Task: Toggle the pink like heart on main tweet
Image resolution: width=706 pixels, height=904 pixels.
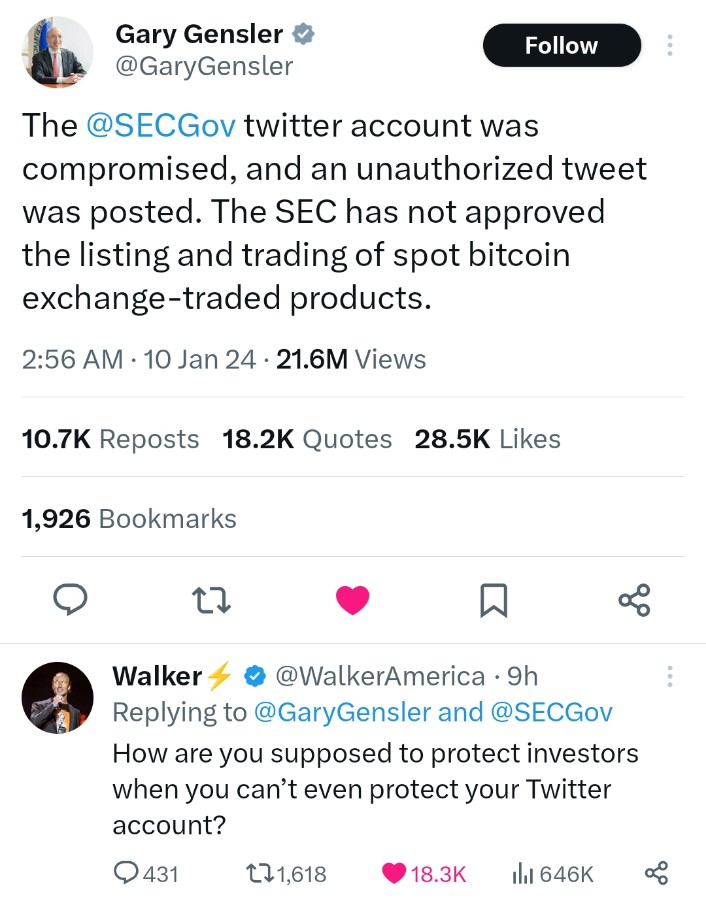Action: [352, 599]
